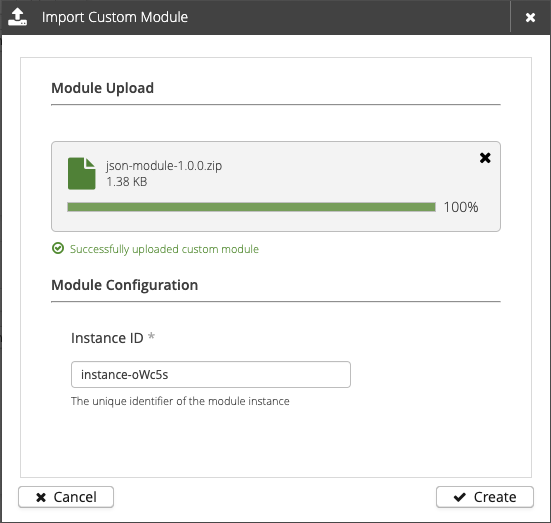Click the green success checkmark icon
The image size is (551, 523).
[58, 248]
